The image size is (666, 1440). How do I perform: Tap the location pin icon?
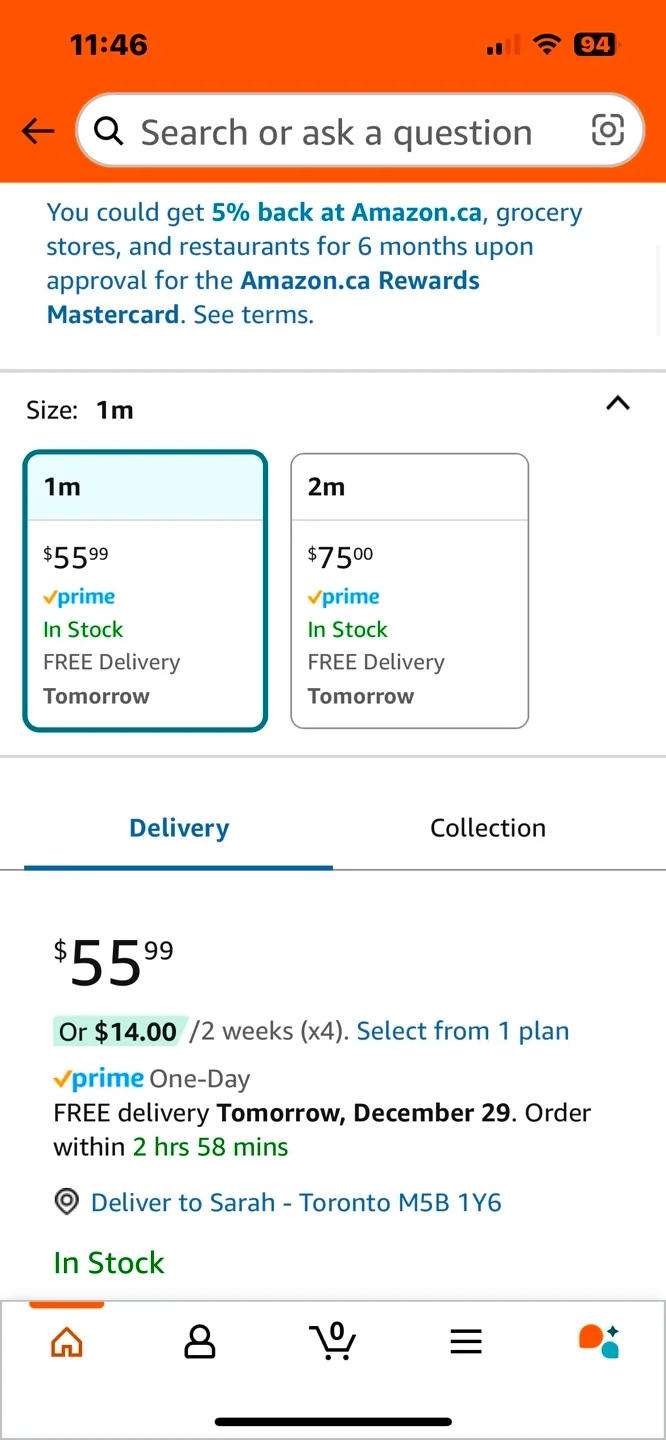point(67,1202)
